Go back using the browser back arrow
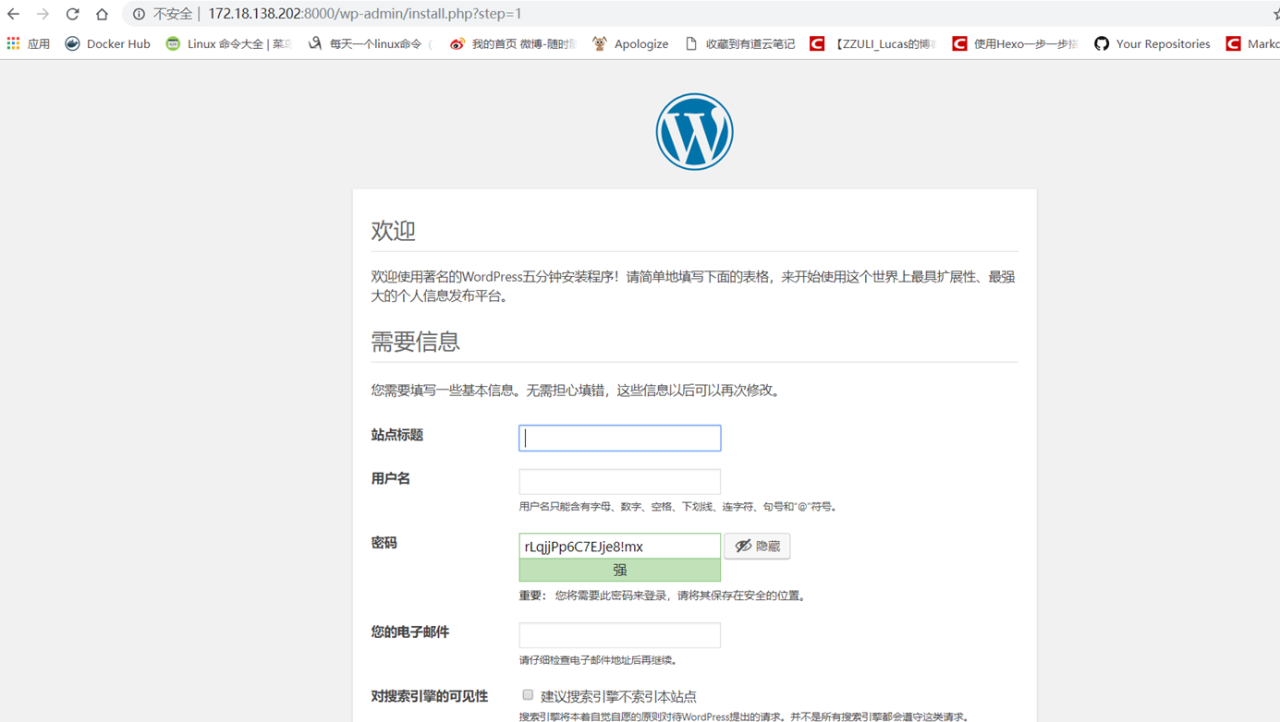The width and height of the screenshot is (1280, 722). [x=13, y=14]
